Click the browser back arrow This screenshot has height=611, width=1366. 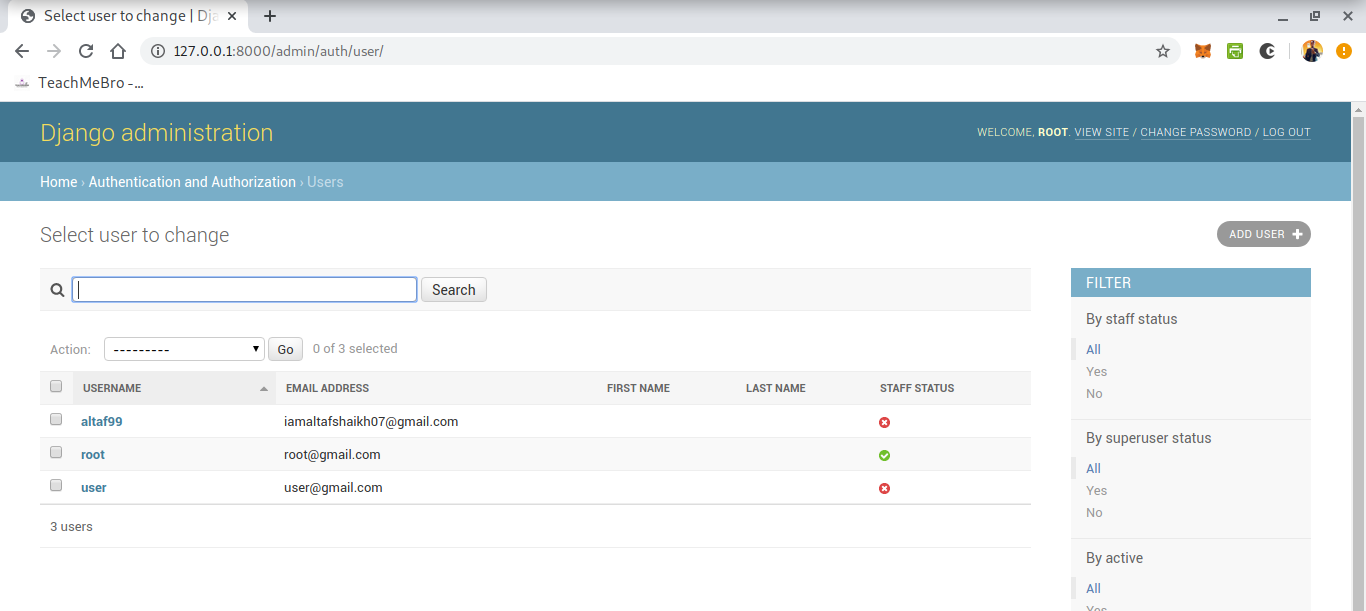coord(22,51)
